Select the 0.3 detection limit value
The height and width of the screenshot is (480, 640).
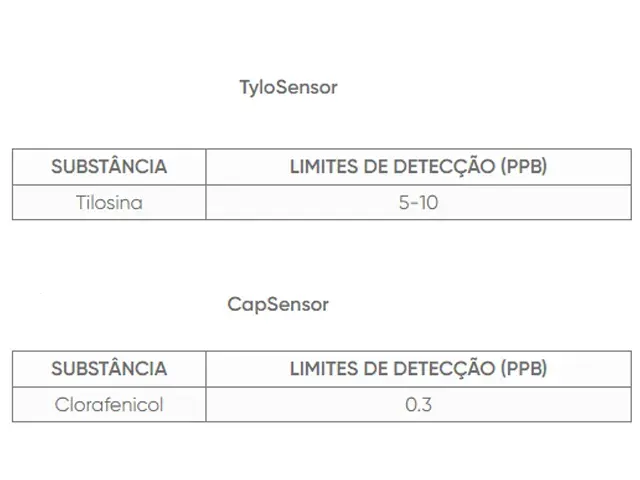coord(418,404)
